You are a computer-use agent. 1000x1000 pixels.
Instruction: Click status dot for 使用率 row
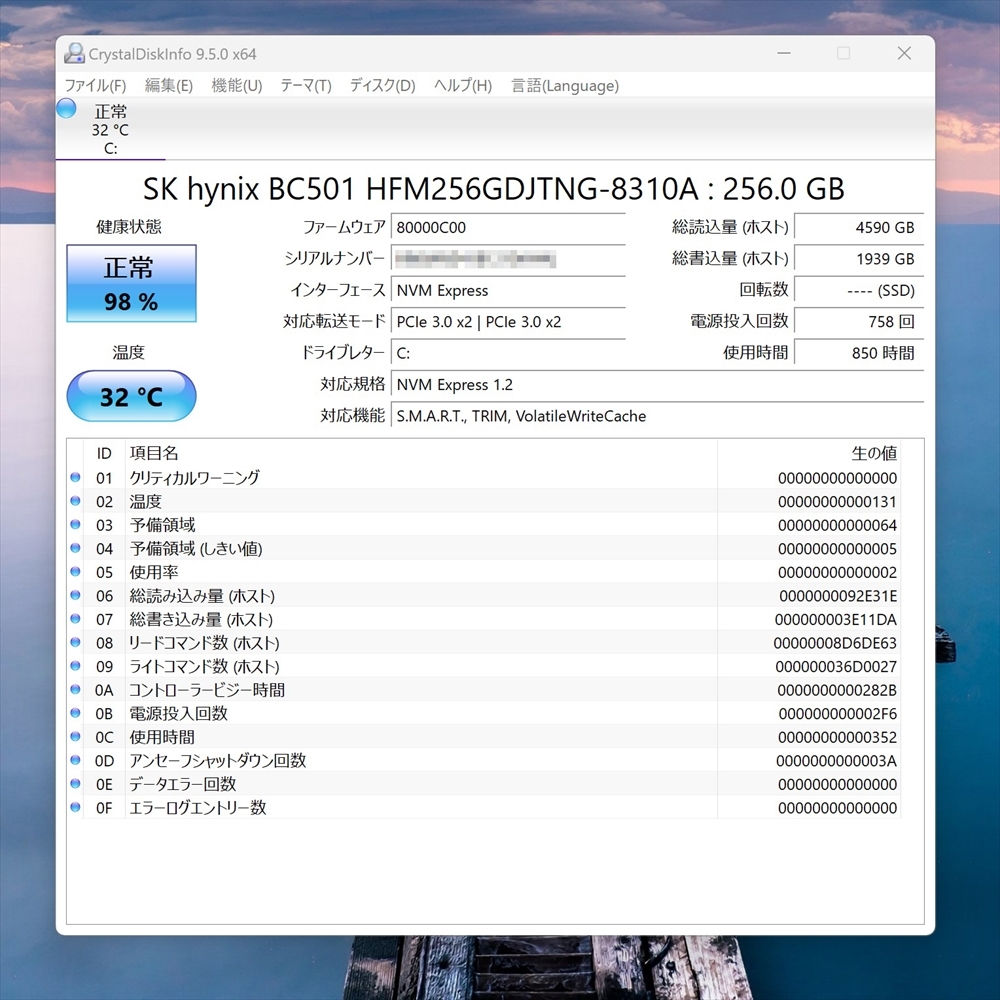click(75, 571)
